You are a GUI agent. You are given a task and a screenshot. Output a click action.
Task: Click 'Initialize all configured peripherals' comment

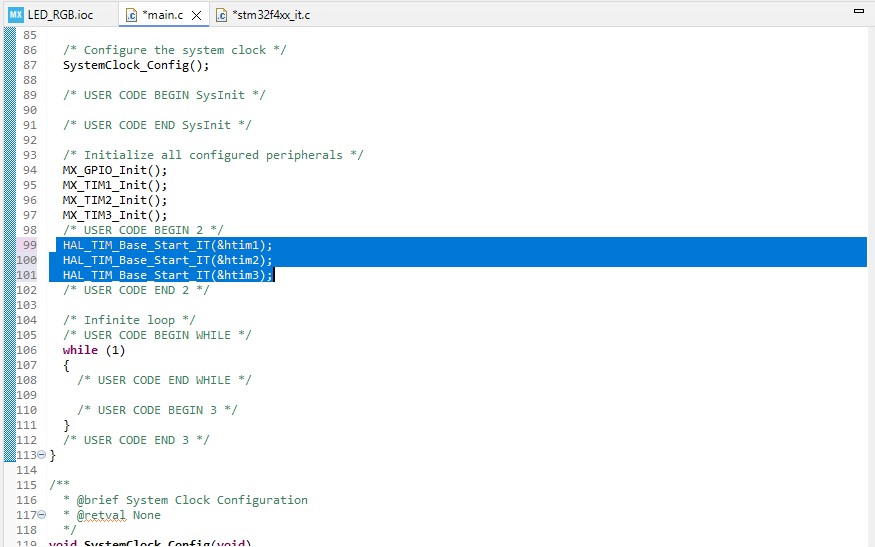pos(213,155)
